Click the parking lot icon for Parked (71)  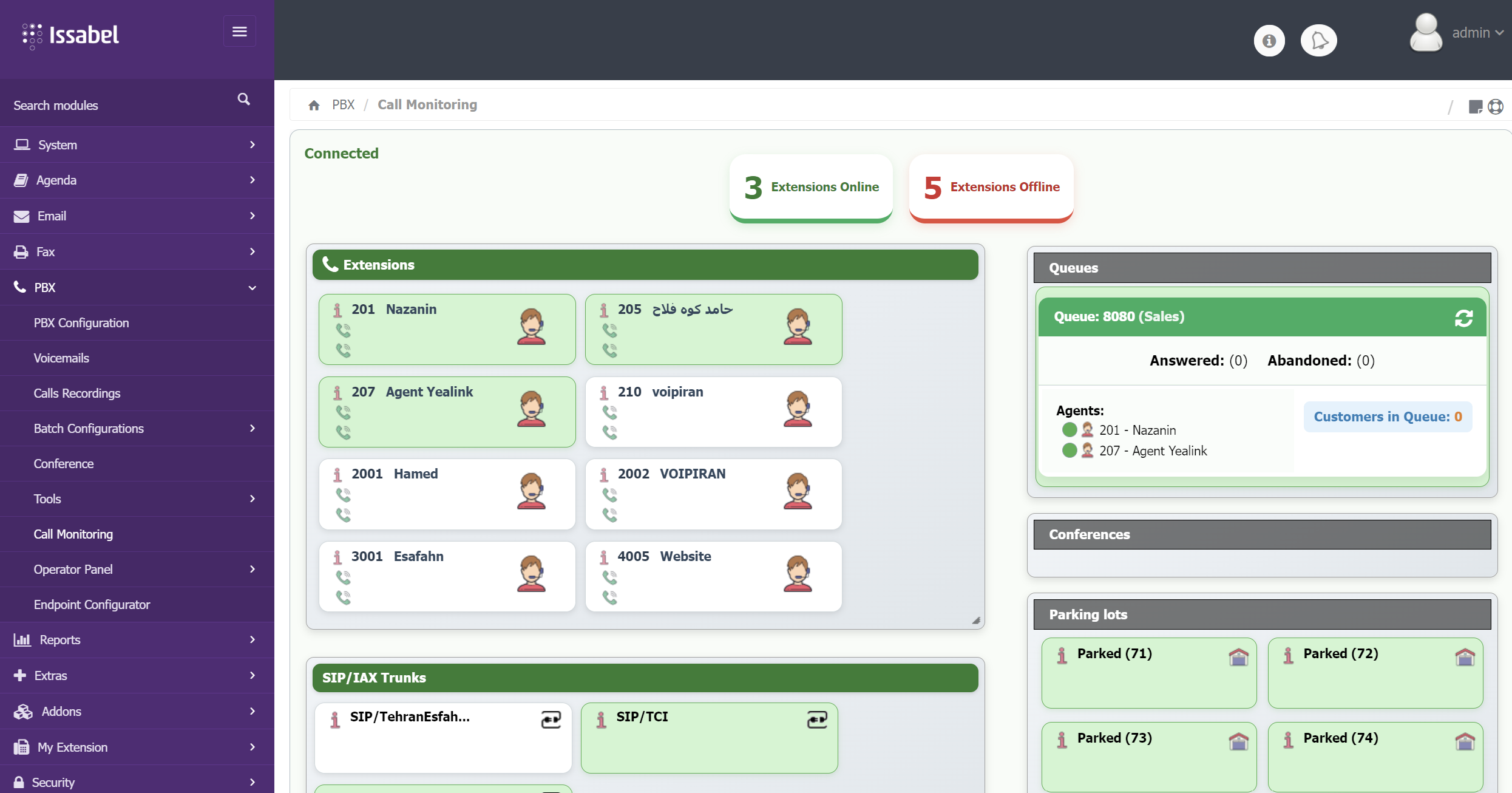click(1238, 656)
